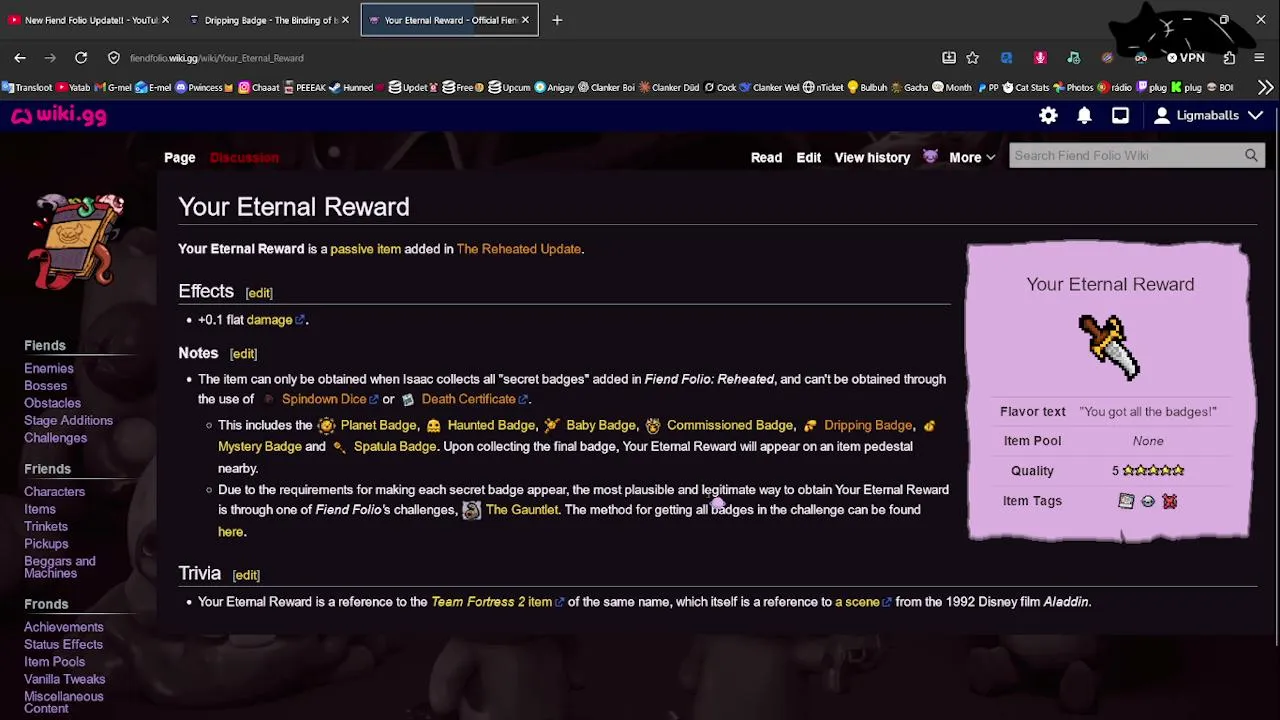1280x720 pixels.
Task: Click the Haunted Badge icon
Action: pyautogui.click(x=433, y=426)
